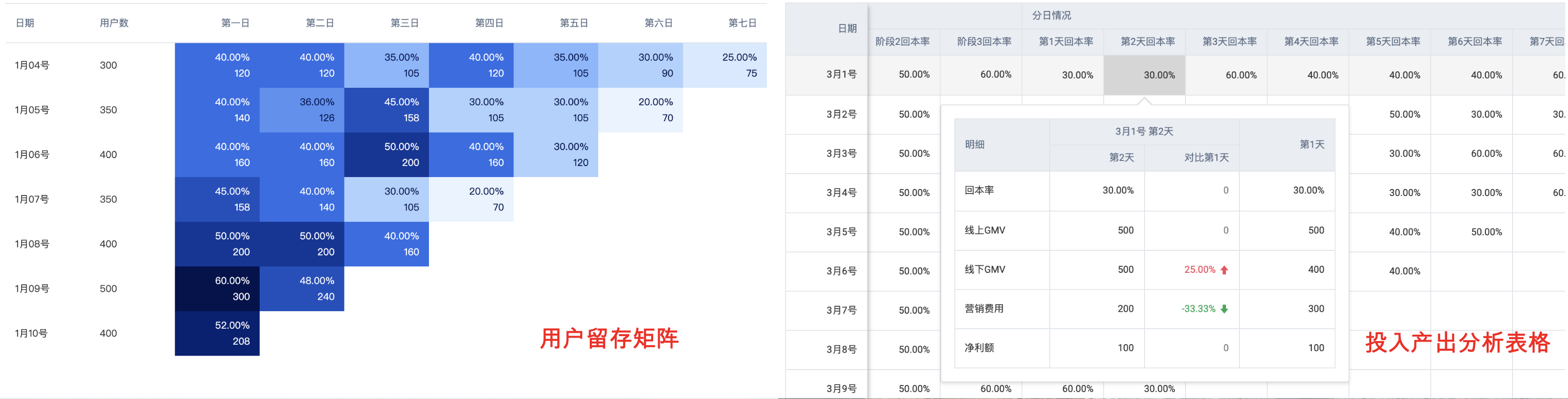Select the 50.00% 200 cell for 1月06号

(387, 155)
